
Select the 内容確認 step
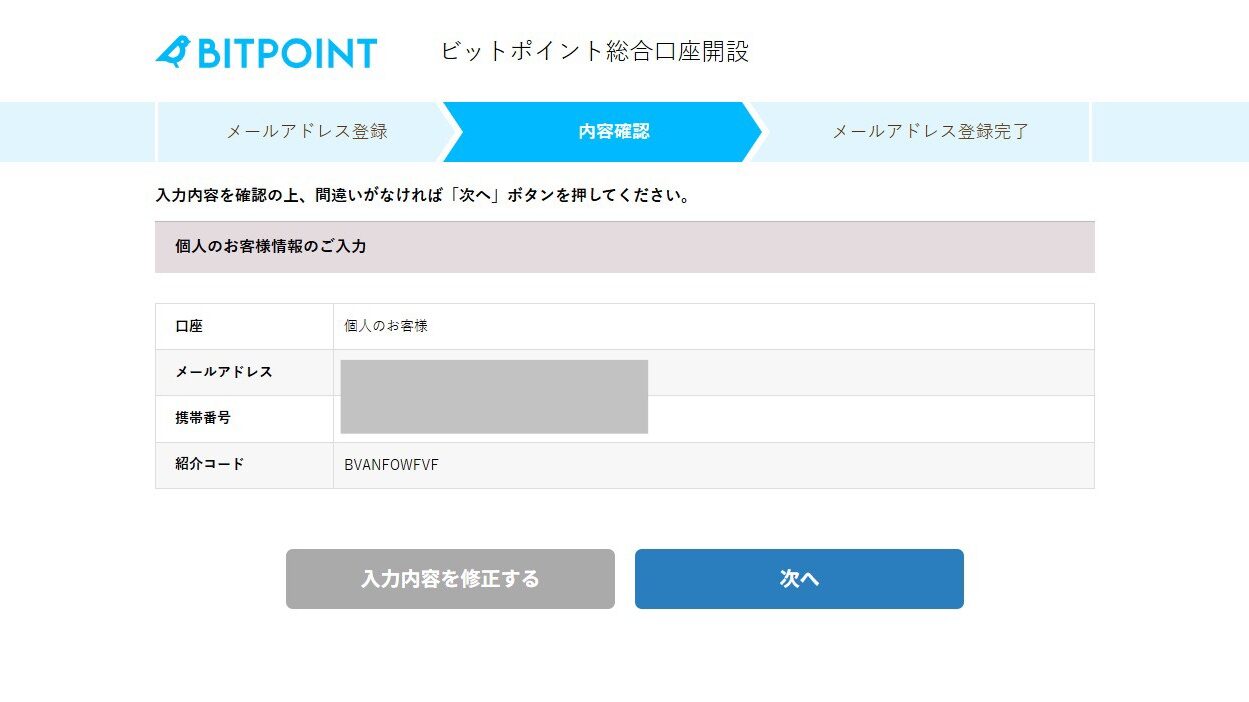613,132
